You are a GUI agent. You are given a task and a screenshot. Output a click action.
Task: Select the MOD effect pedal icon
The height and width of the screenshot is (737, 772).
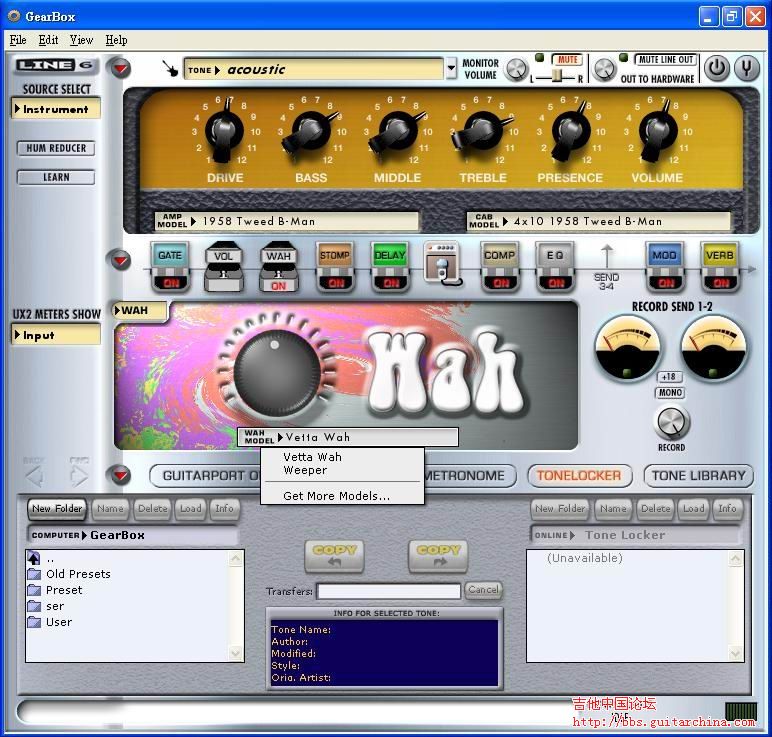(x=665, y=267)
